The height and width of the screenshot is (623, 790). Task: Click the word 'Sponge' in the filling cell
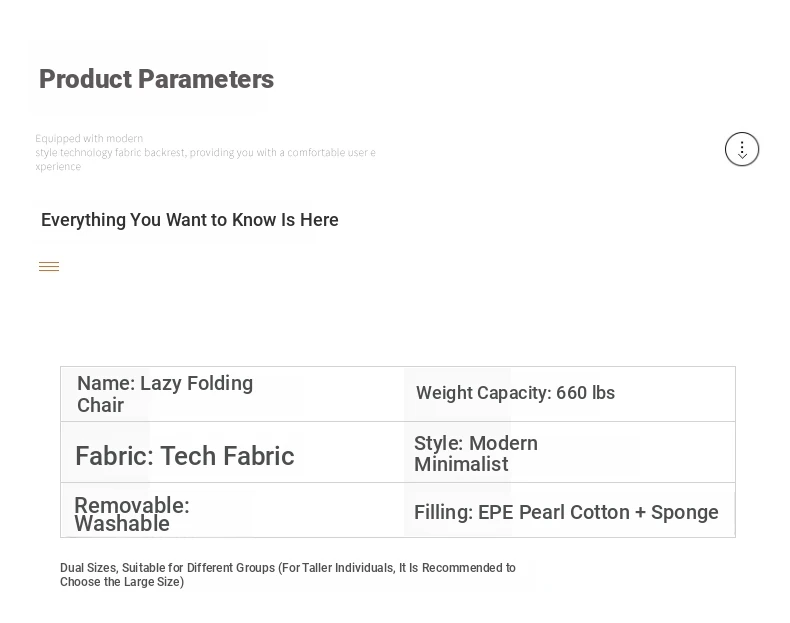685,512
